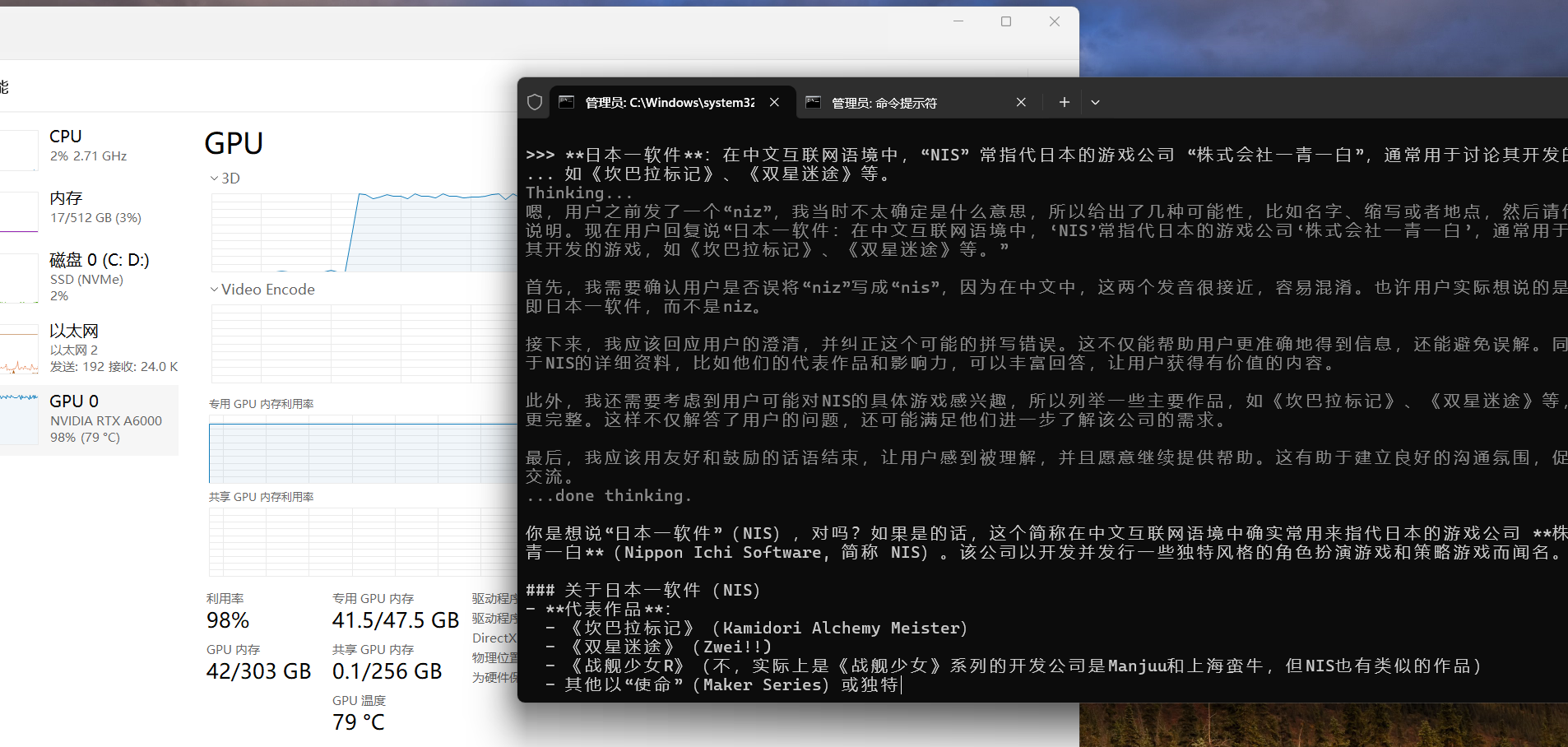Click the 42/303 GB GPU memory value

point(259,671)
